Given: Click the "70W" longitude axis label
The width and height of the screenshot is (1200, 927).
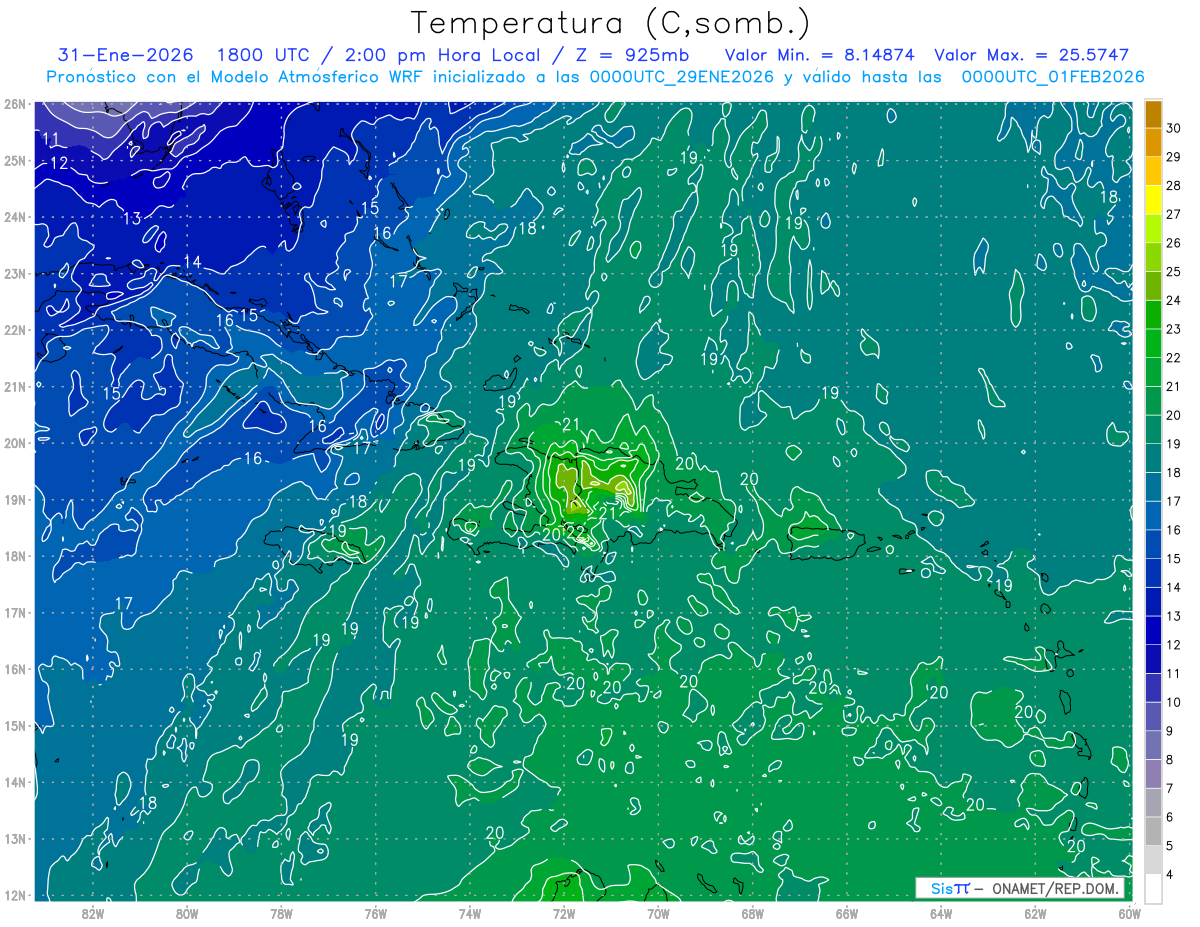Looking at the screenshot, I should [658, 913].
